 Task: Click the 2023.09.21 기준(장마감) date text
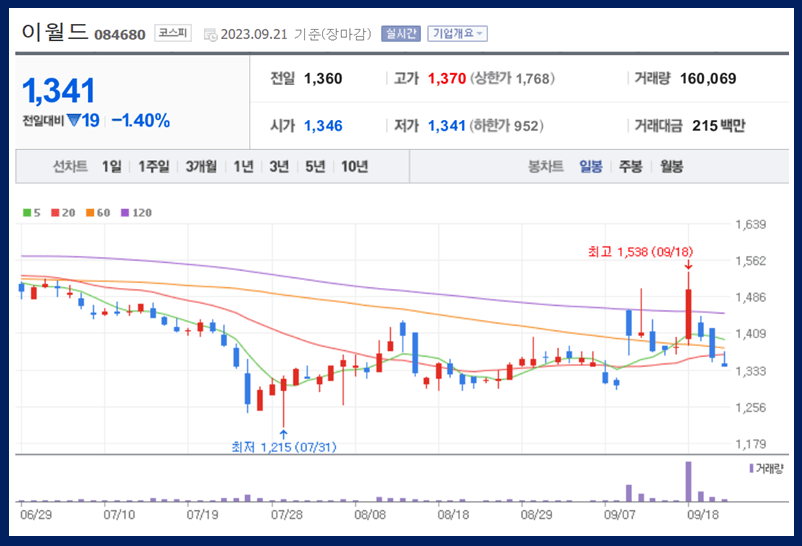coord(296,34)
